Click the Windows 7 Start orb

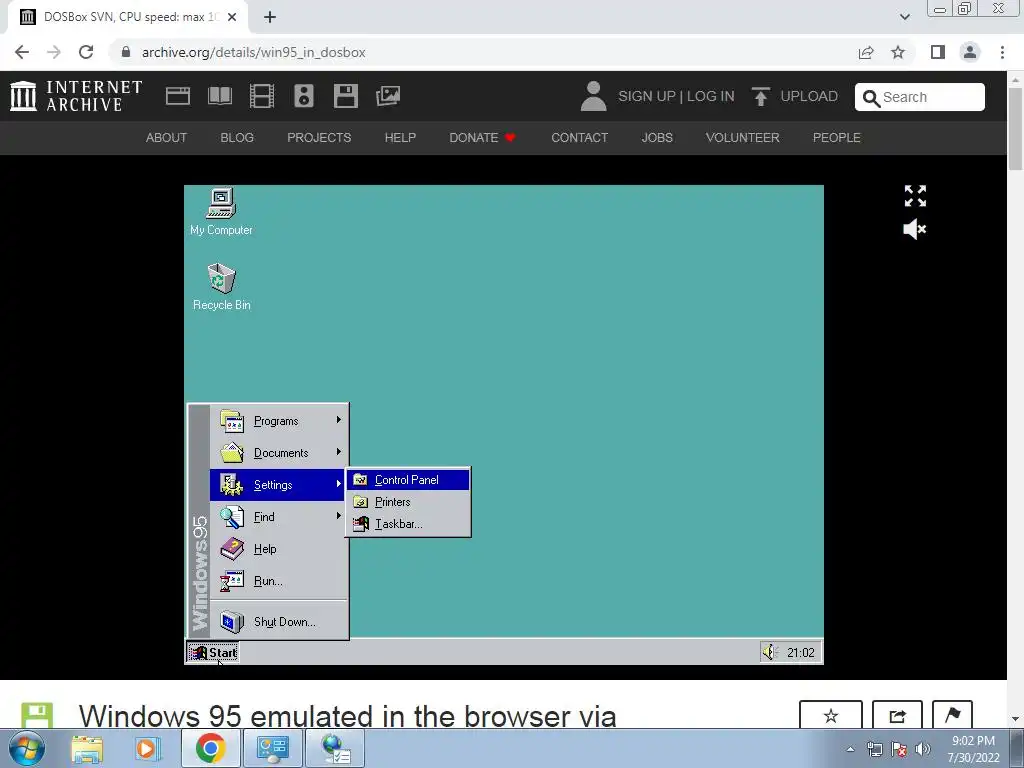click(27, 748)
